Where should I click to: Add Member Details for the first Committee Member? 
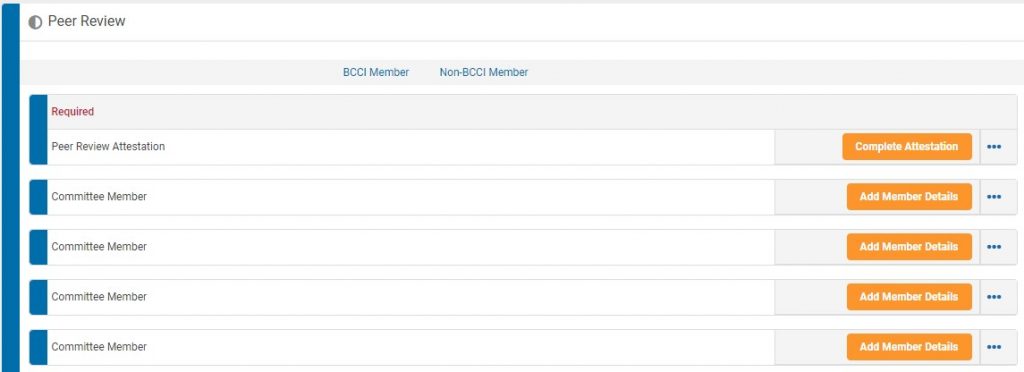point(909,196)
